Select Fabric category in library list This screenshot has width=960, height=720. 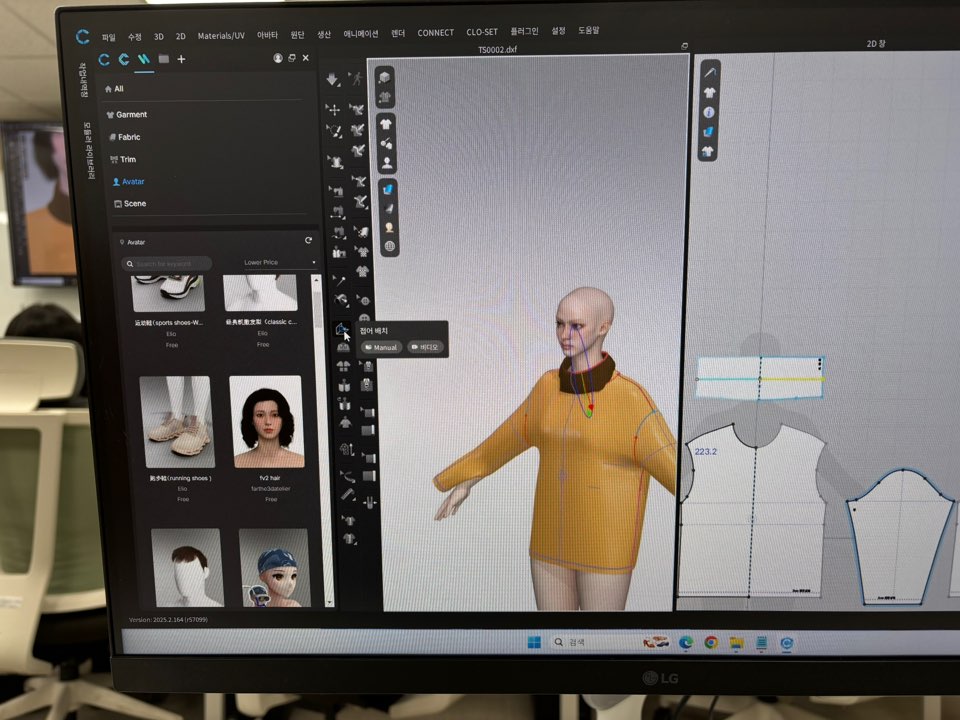(x=128, y=137)
